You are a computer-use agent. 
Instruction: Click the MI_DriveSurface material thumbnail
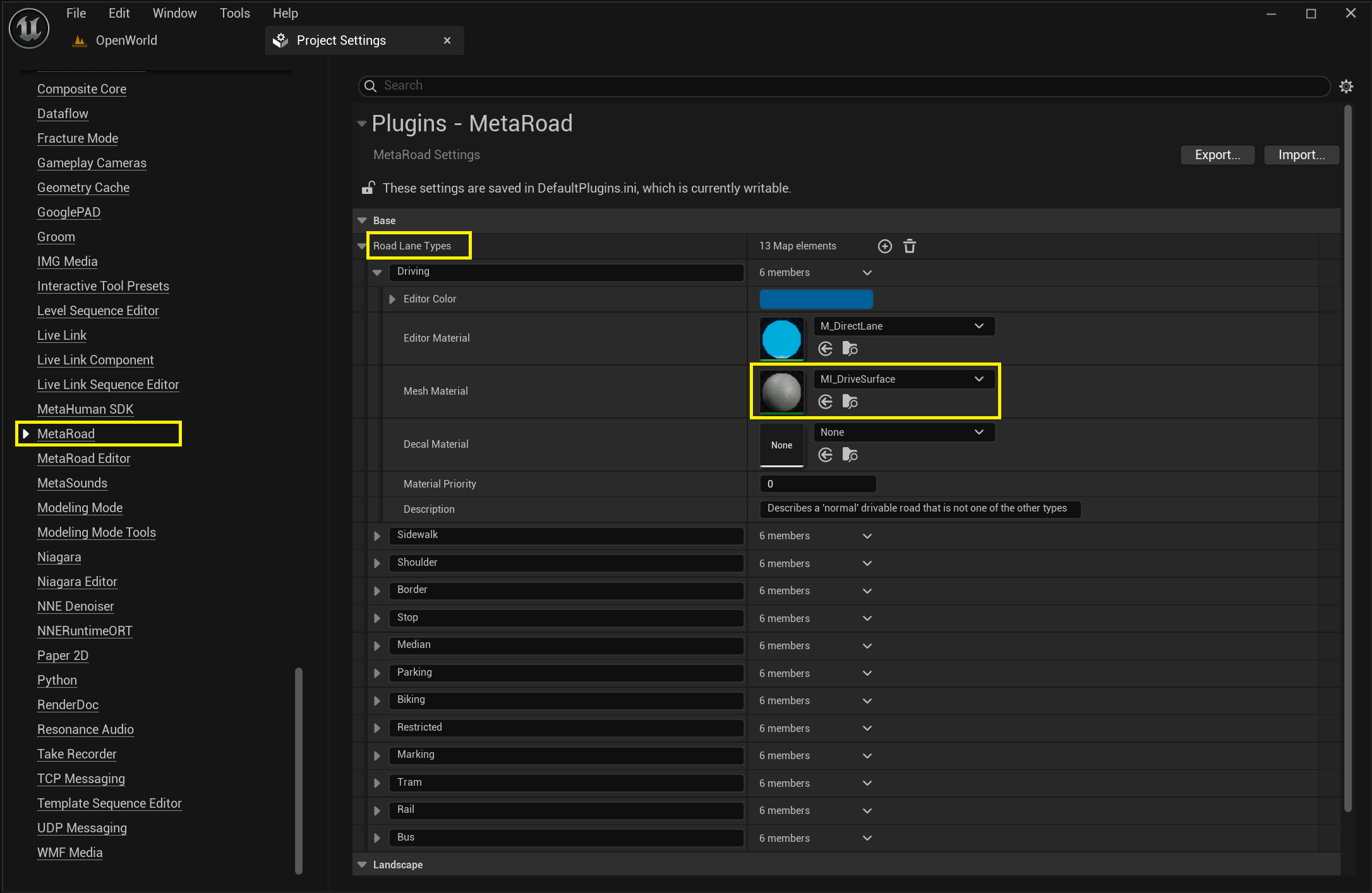click(782, 392)
